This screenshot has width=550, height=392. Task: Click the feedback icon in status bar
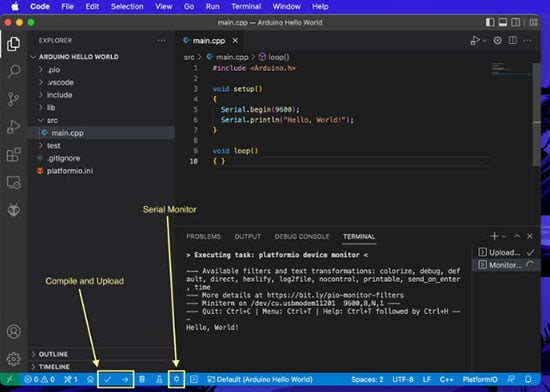pyautogui.click(x=511, y=379)
